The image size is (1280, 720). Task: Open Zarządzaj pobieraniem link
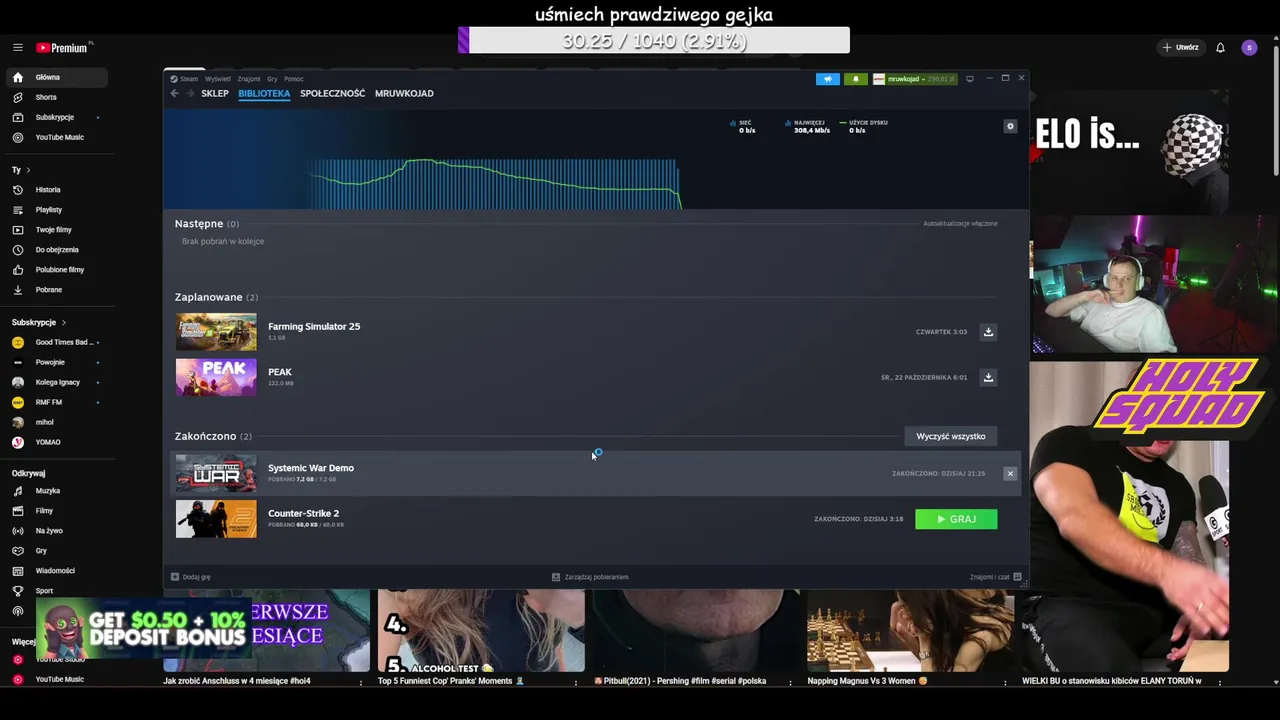(x=590, y=577)
